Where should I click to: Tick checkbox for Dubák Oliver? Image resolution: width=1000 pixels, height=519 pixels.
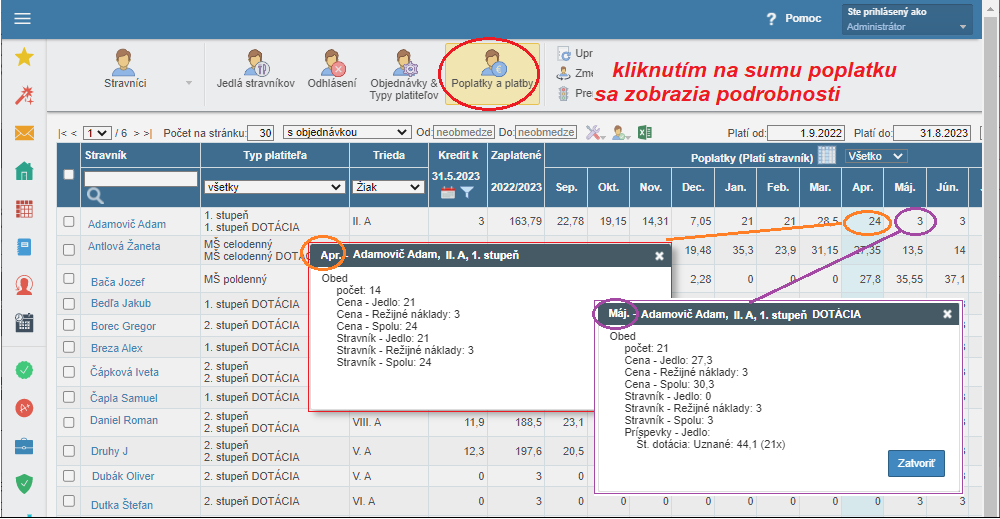69,476
